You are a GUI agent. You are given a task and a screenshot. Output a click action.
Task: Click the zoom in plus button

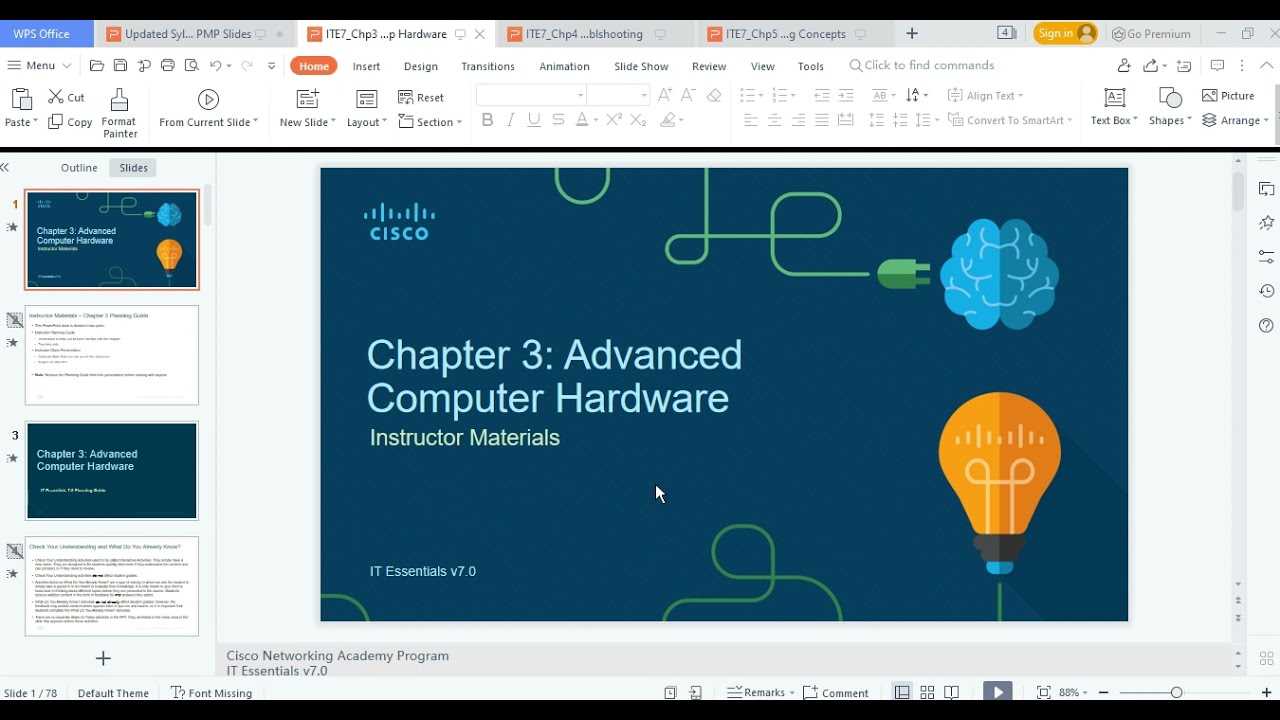[x=1267, y=692]
